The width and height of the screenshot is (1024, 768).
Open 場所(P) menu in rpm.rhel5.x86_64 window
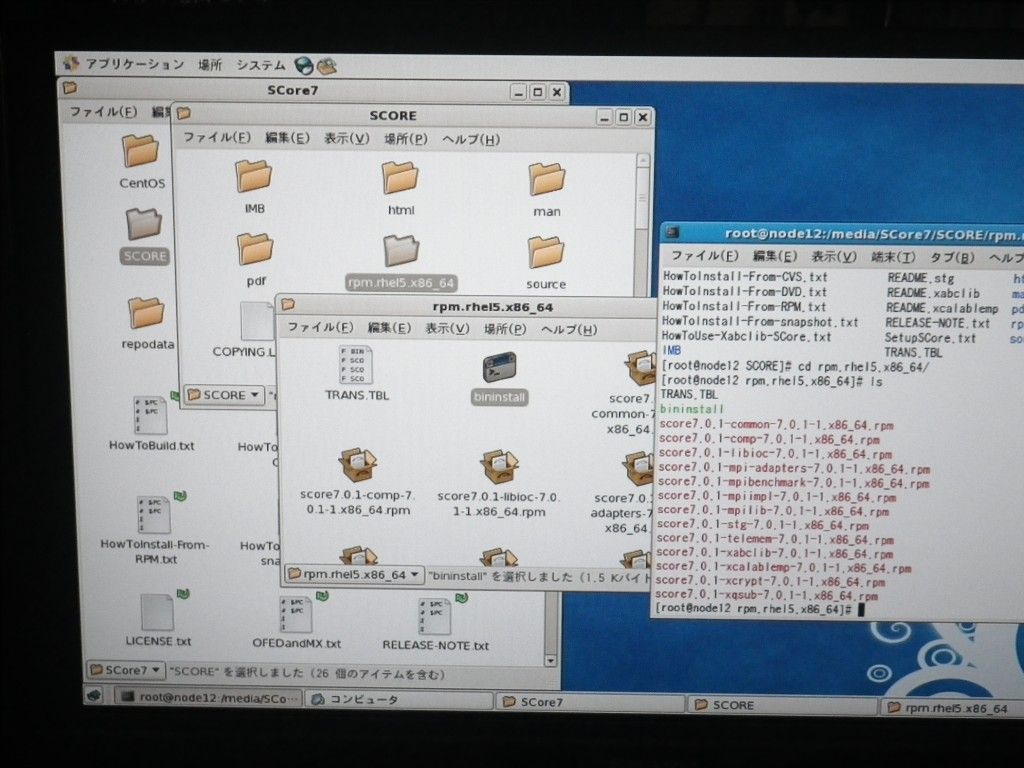click(505, 328)
